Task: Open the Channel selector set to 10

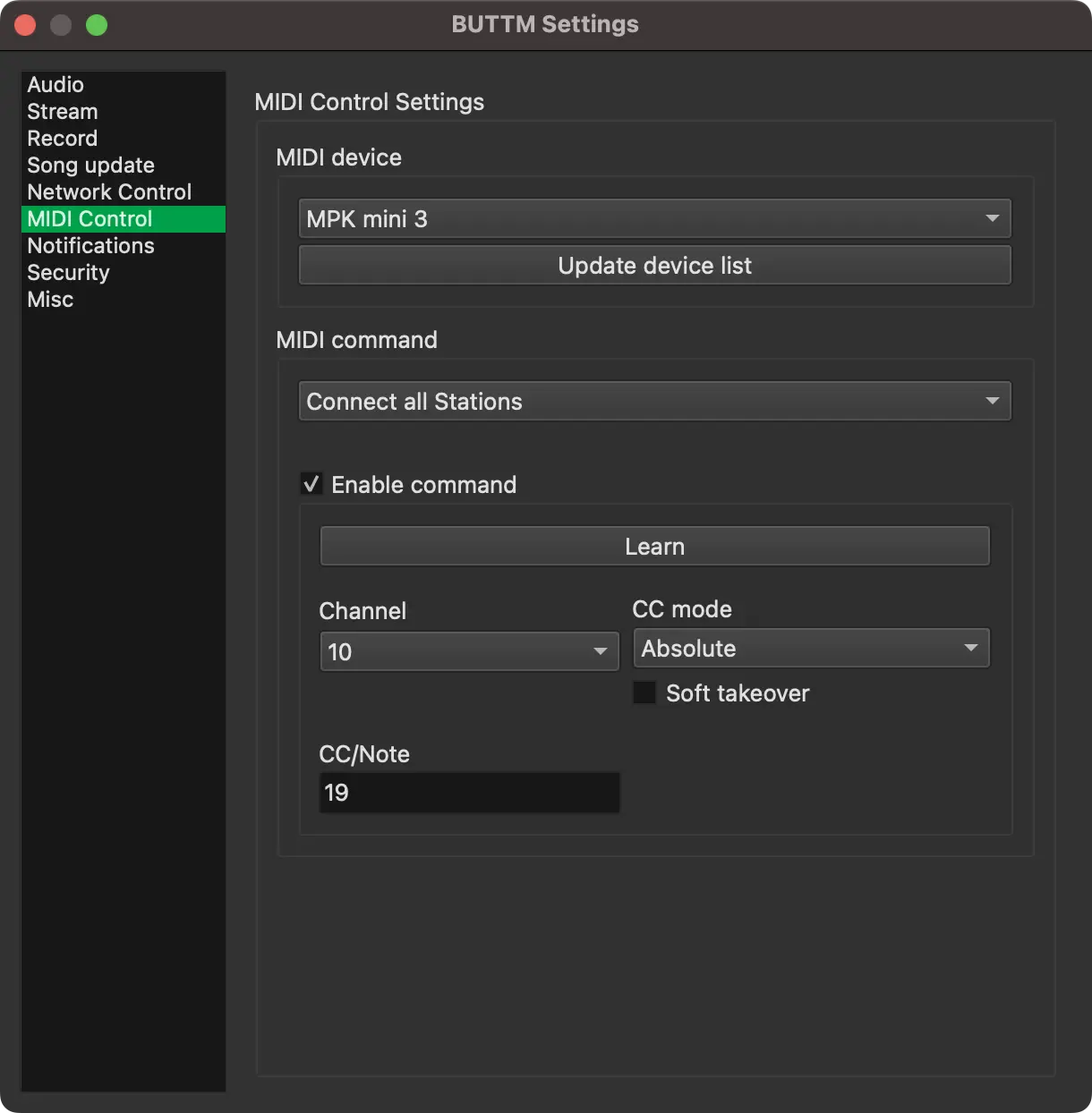Action: pyautogui.click(x=468, y=651)
